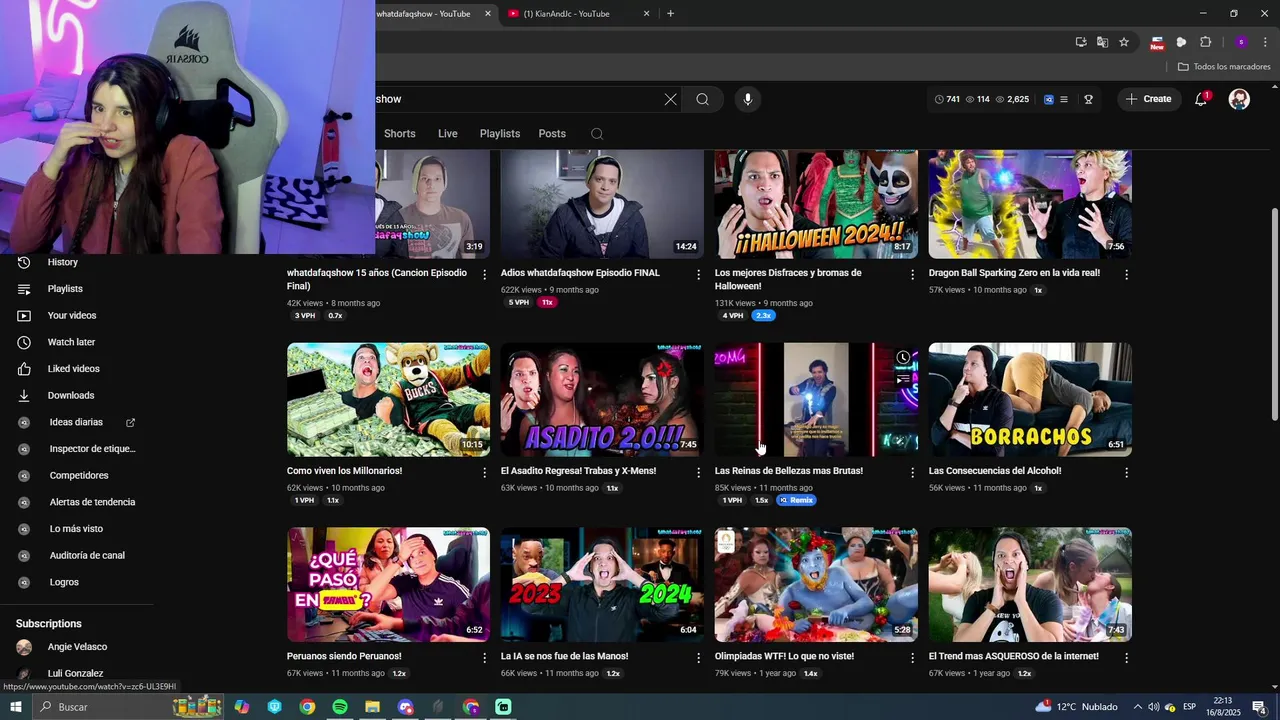Screen dimensions: 1280x720
Task: Click the page vertical scrollbar
Action: point(1274,315)
